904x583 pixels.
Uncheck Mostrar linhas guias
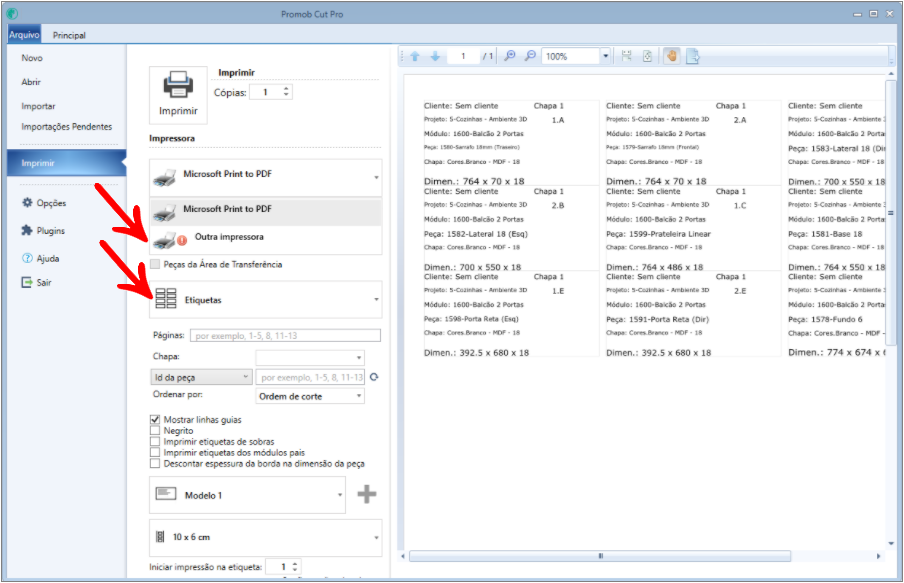(x=155, y=420)
